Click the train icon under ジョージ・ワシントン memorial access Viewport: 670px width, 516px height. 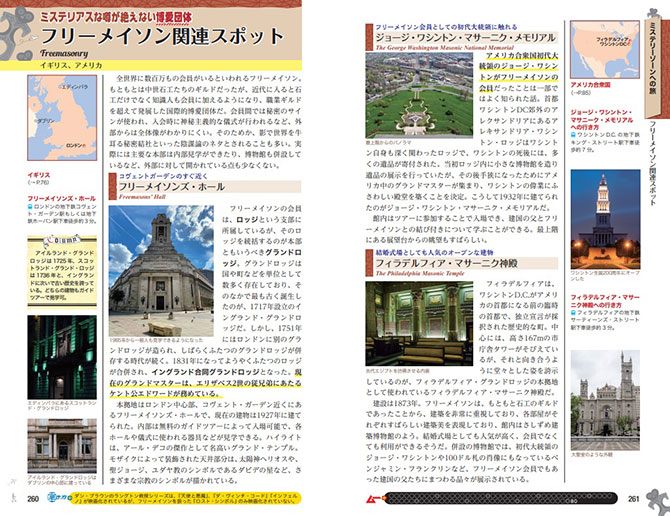point(573,133)
